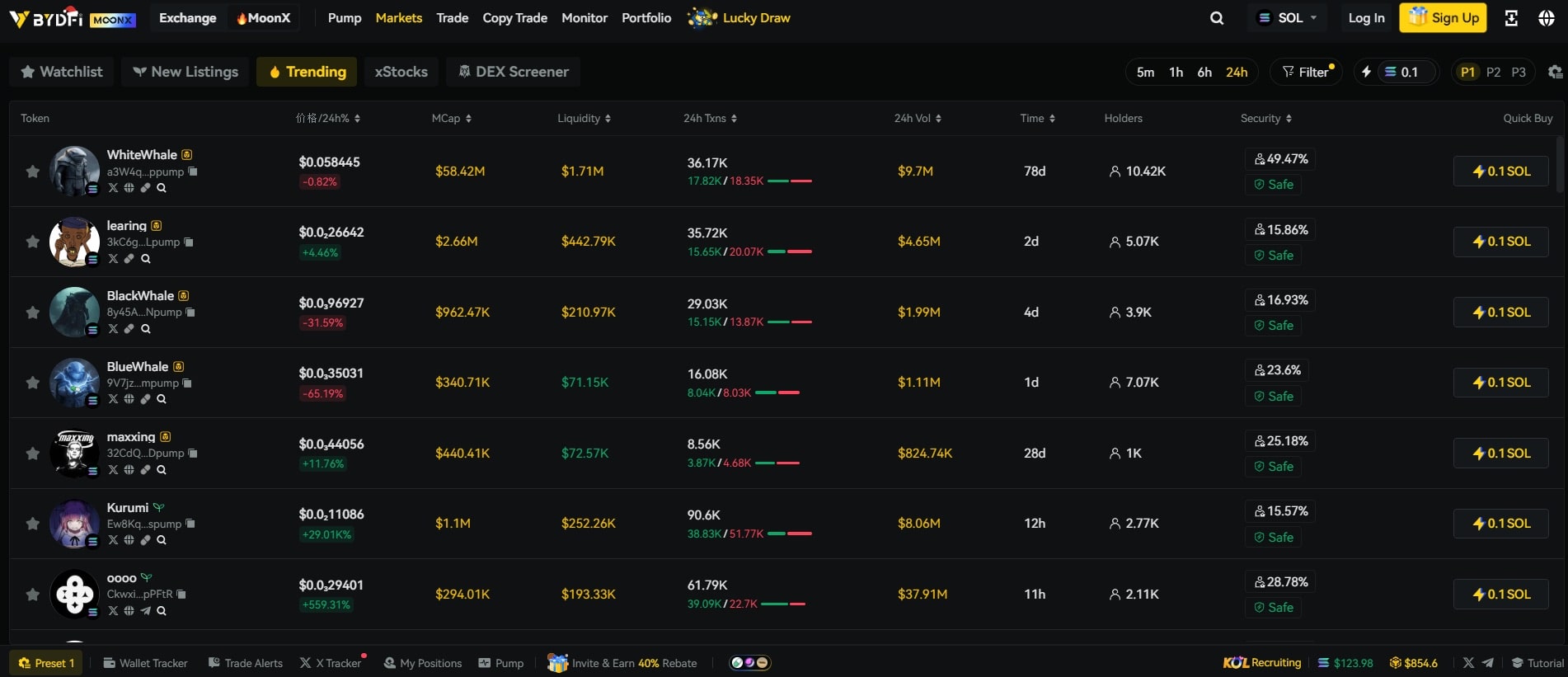
Task: Sort by price/24h% column
Action: [x=328, y=118]
